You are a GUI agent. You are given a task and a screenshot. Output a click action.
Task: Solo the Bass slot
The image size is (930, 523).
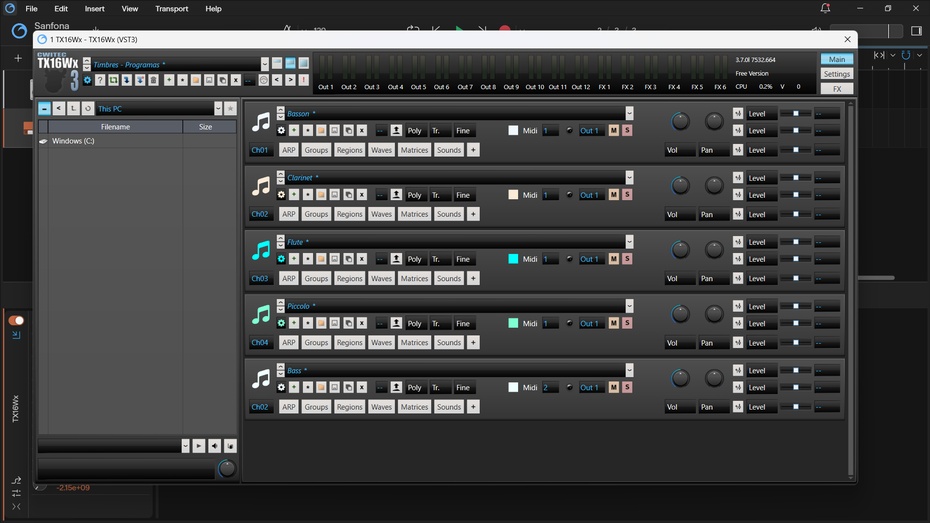click(627, 387)
